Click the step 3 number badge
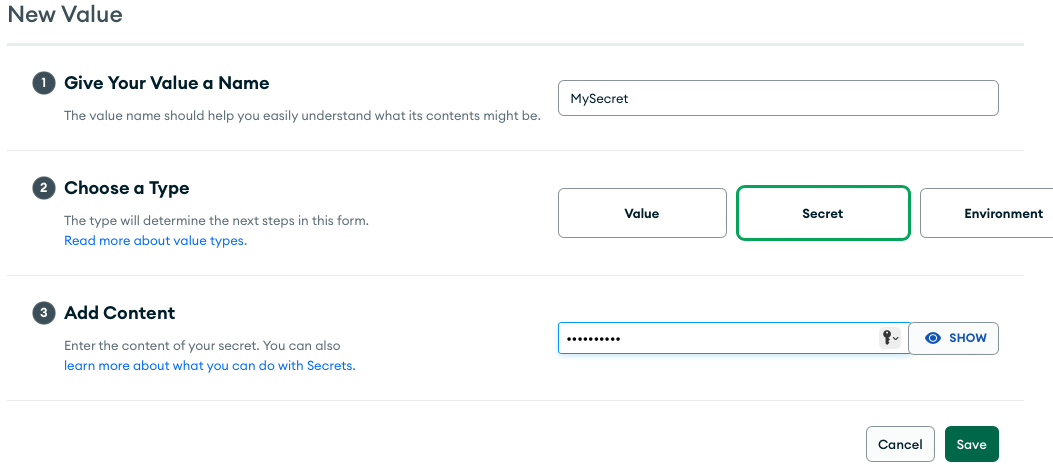Viewport: 1053px width, 468px height. (x=44, y=313)
